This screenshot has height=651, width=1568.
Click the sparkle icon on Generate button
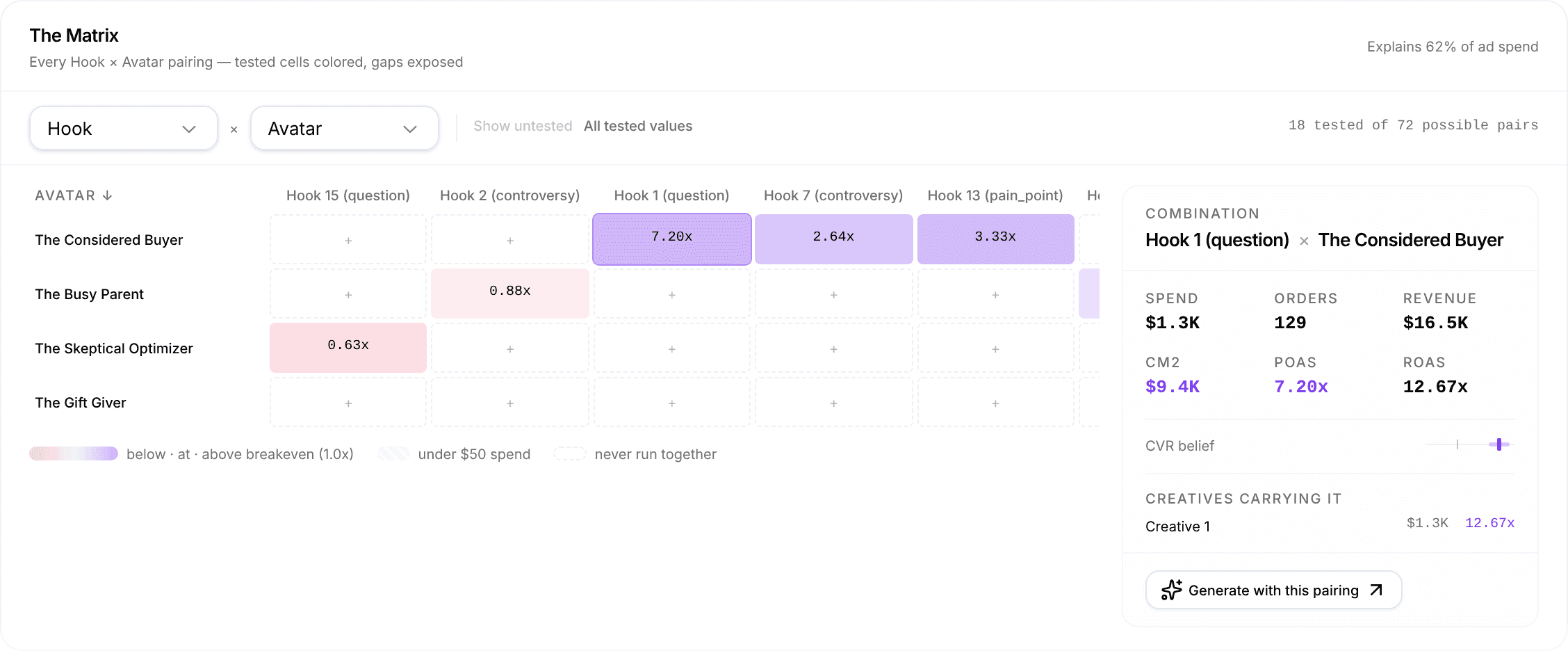(x=1171, y=590)
